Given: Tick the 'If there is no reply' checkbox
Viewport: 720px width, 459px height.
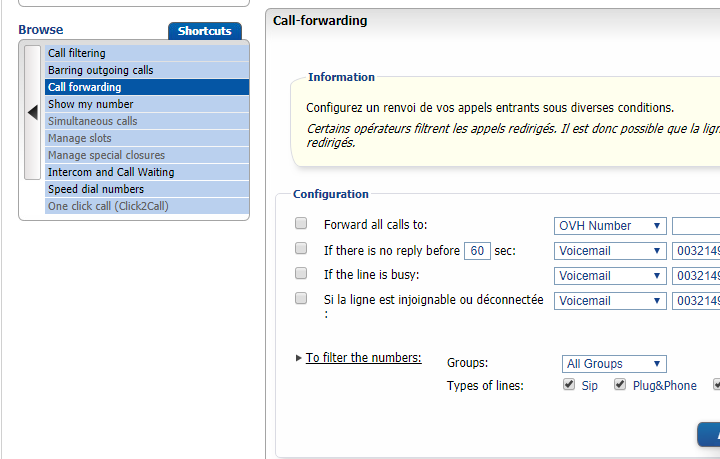Looking at the screenshot, I should (301, 248).
